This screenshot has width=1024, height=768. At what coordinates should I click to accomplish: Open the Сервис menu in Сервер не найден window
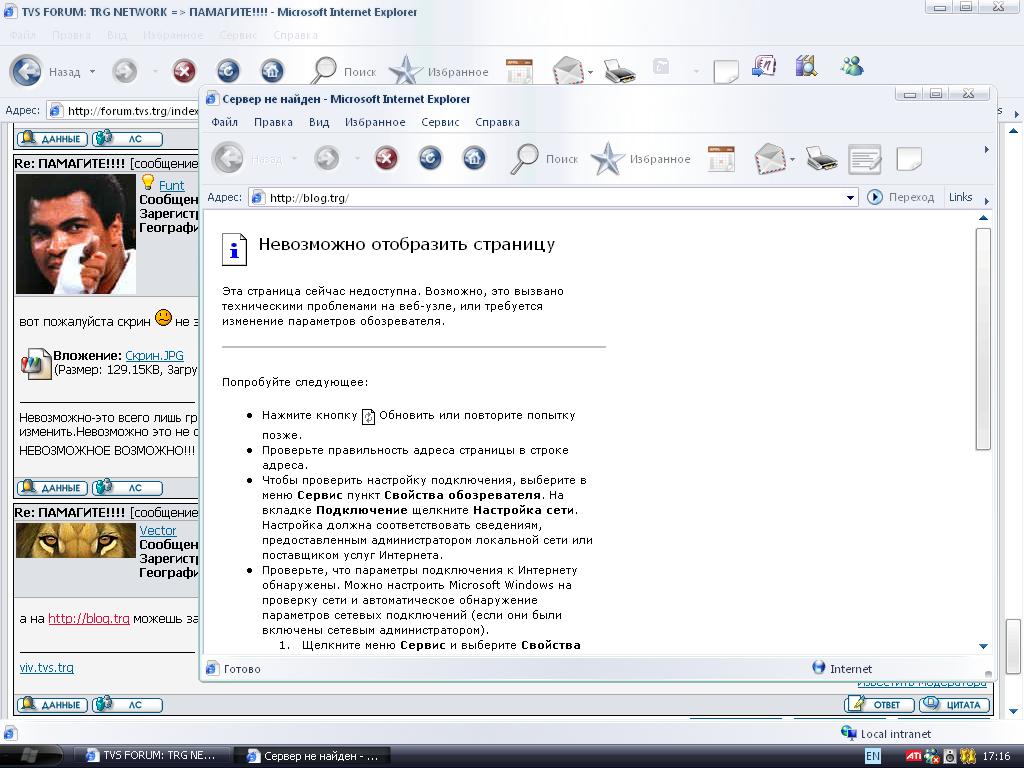440,122
